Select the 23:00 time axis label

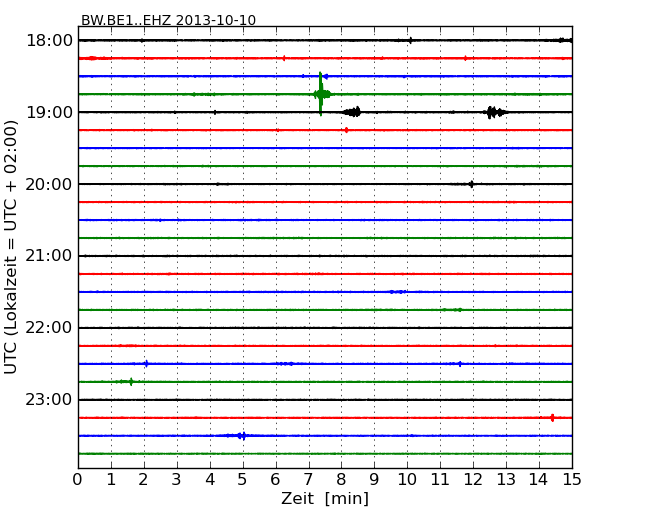tap(49, 399)
